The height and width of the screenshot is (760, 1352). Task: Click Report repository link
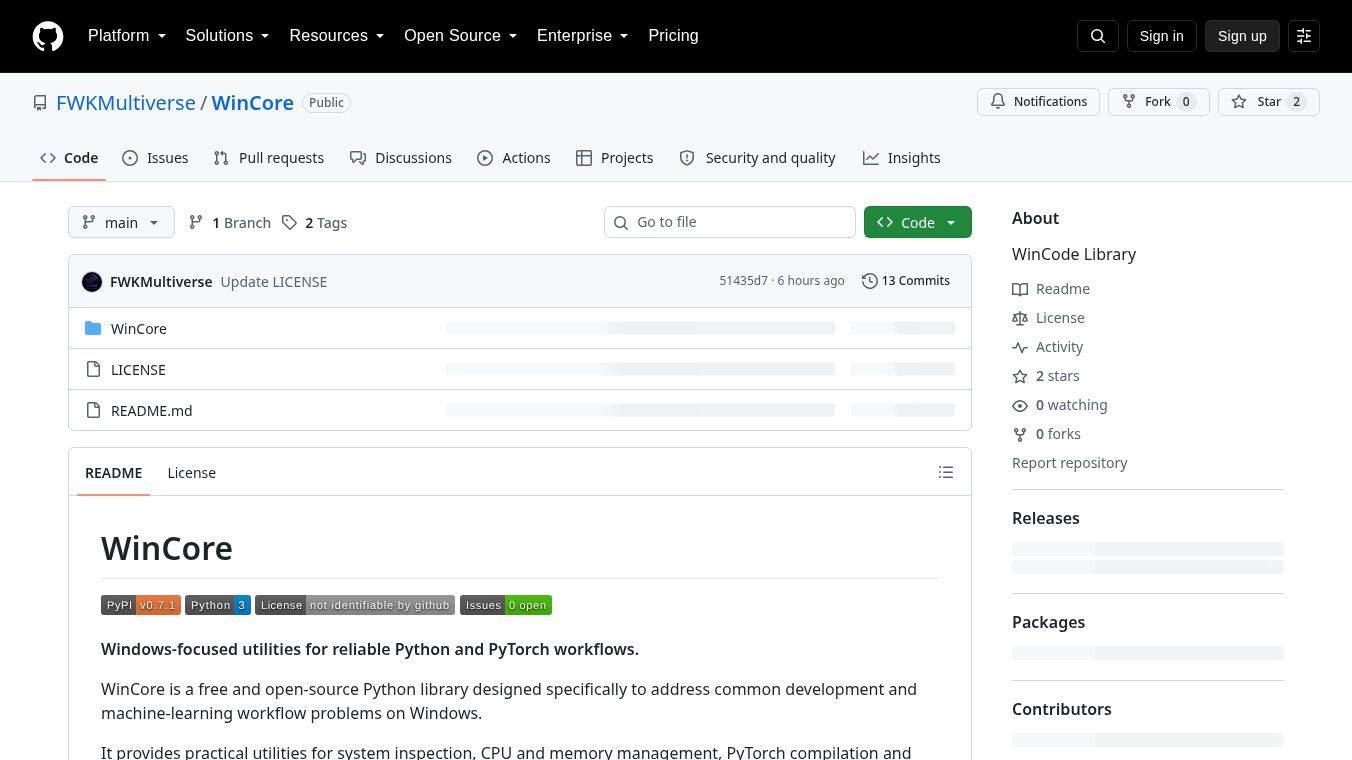pyautogui.click(x=1069, y=463)
